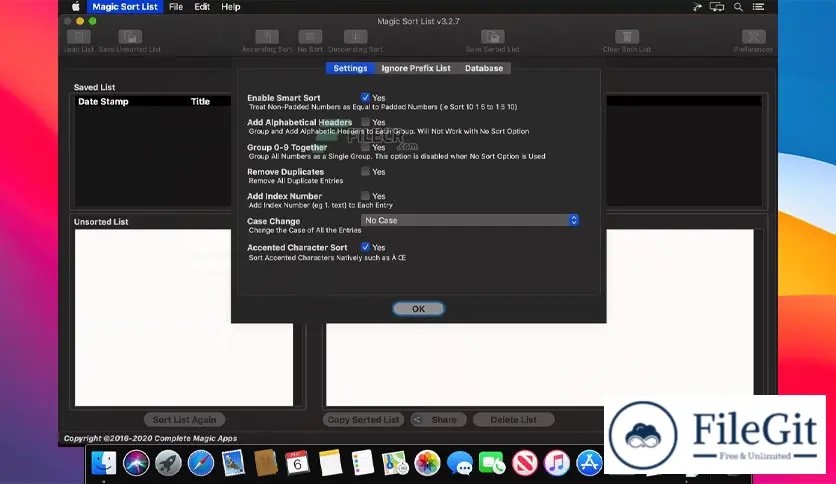Viewport: 836px width, 484px height.
Task: Choose the Descending Sort toolbar icon
Action: point(355,37)
